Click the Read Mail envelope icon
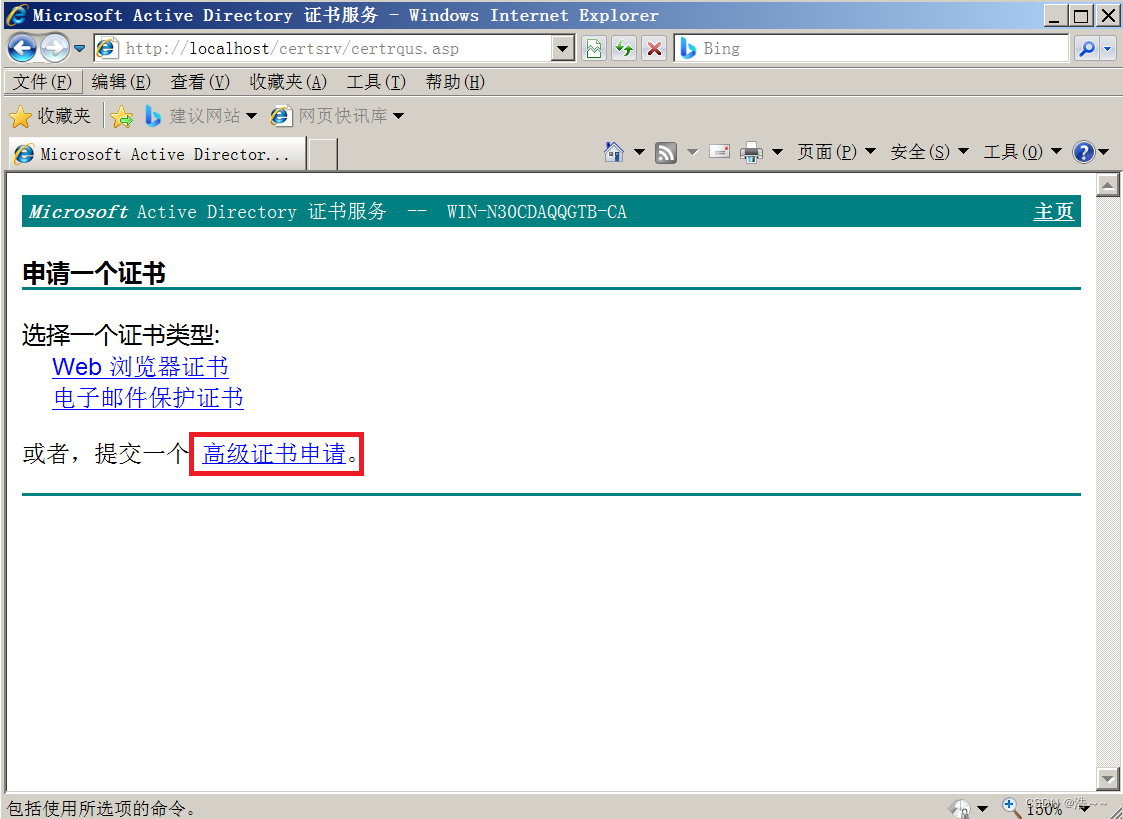 [x=719, y=152]
